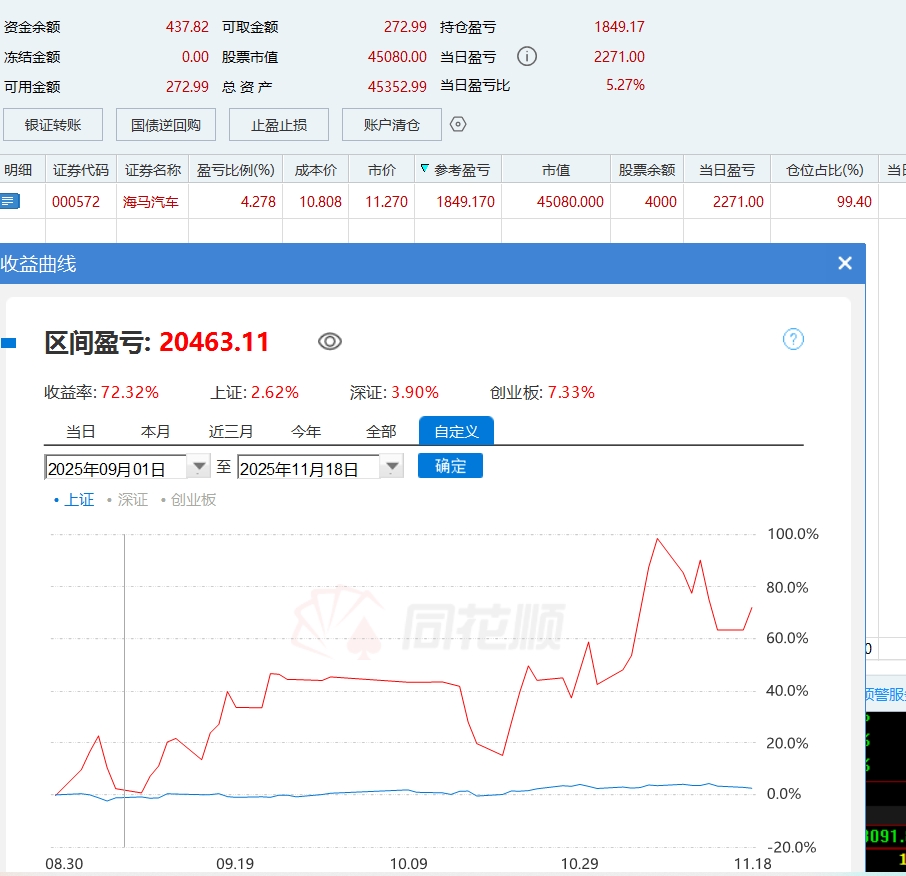
Task: Open the detail icon for row 000572
Action: click(10, 201)
